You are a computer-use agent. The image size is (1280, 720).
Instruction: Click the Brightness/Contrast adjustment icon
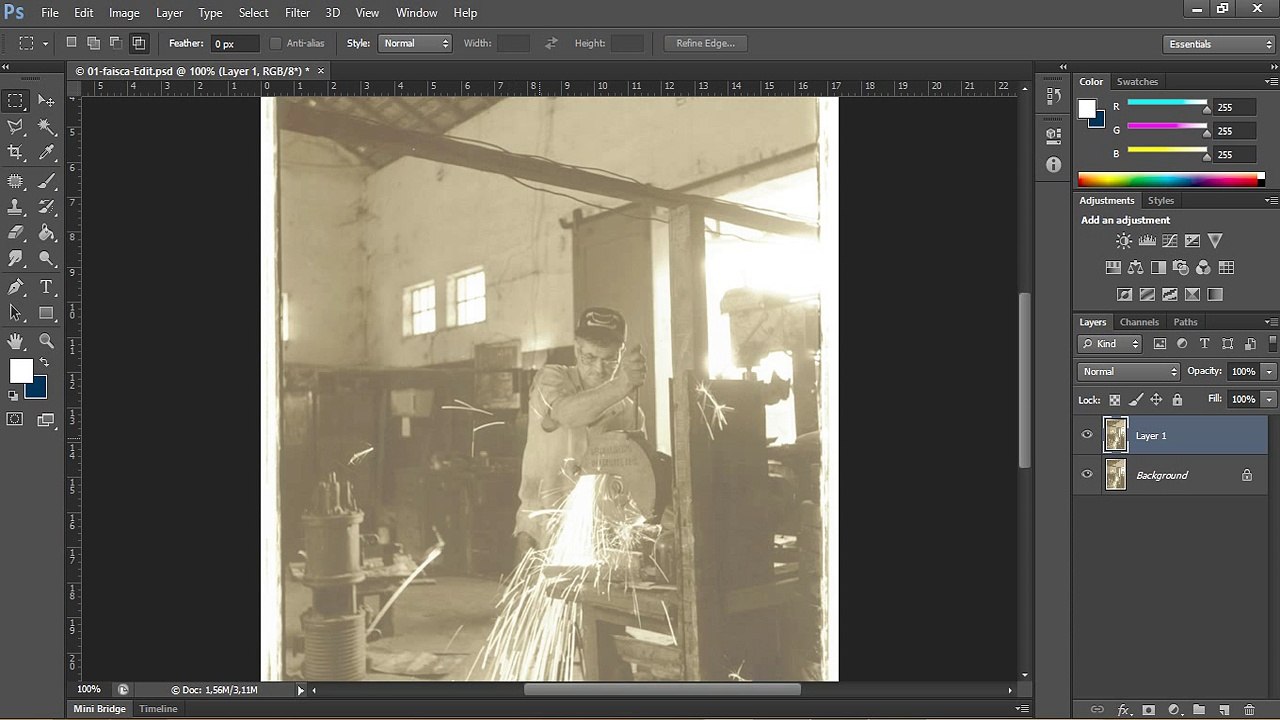(1124, 241)
